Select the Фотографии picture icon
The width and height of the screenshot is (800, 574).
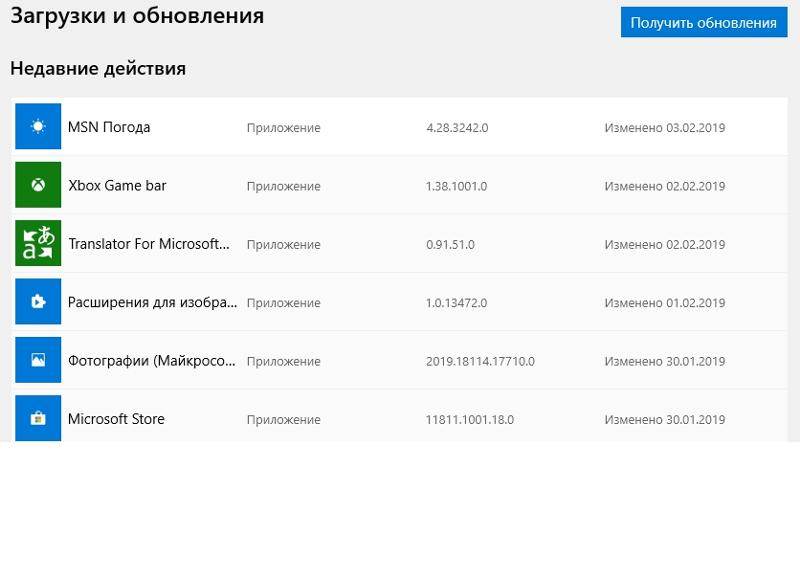(x=38, y=360)
